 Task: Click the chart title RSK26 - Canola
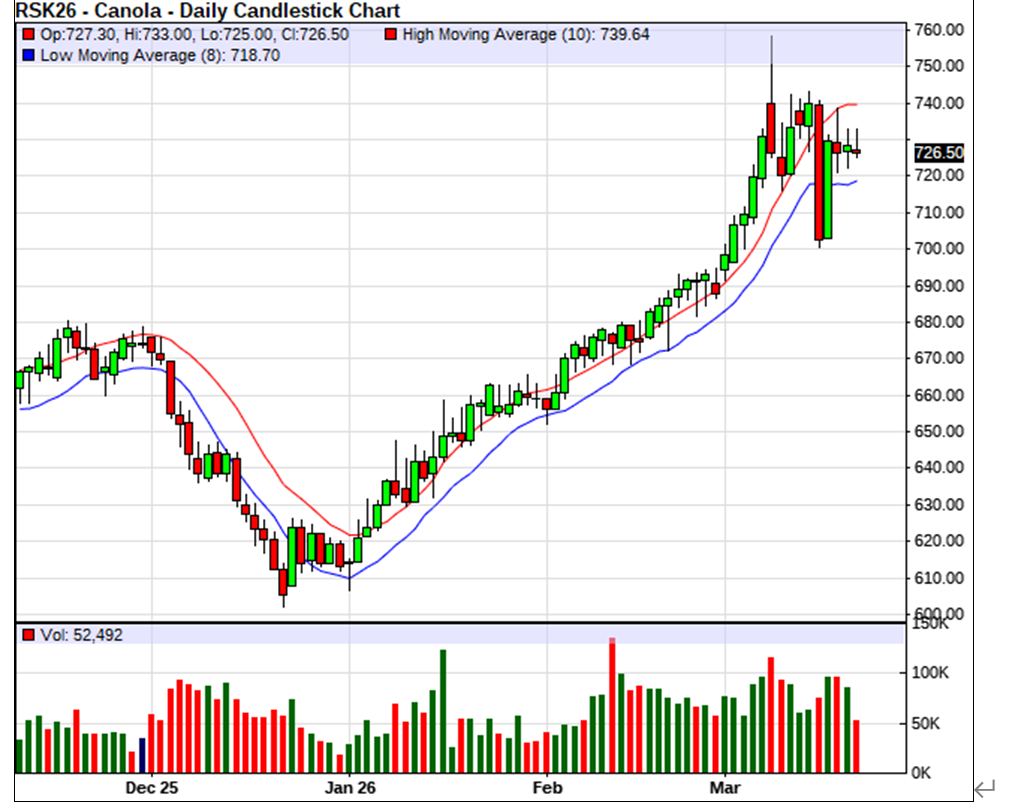pyautogui.click(x=200, y=11)
